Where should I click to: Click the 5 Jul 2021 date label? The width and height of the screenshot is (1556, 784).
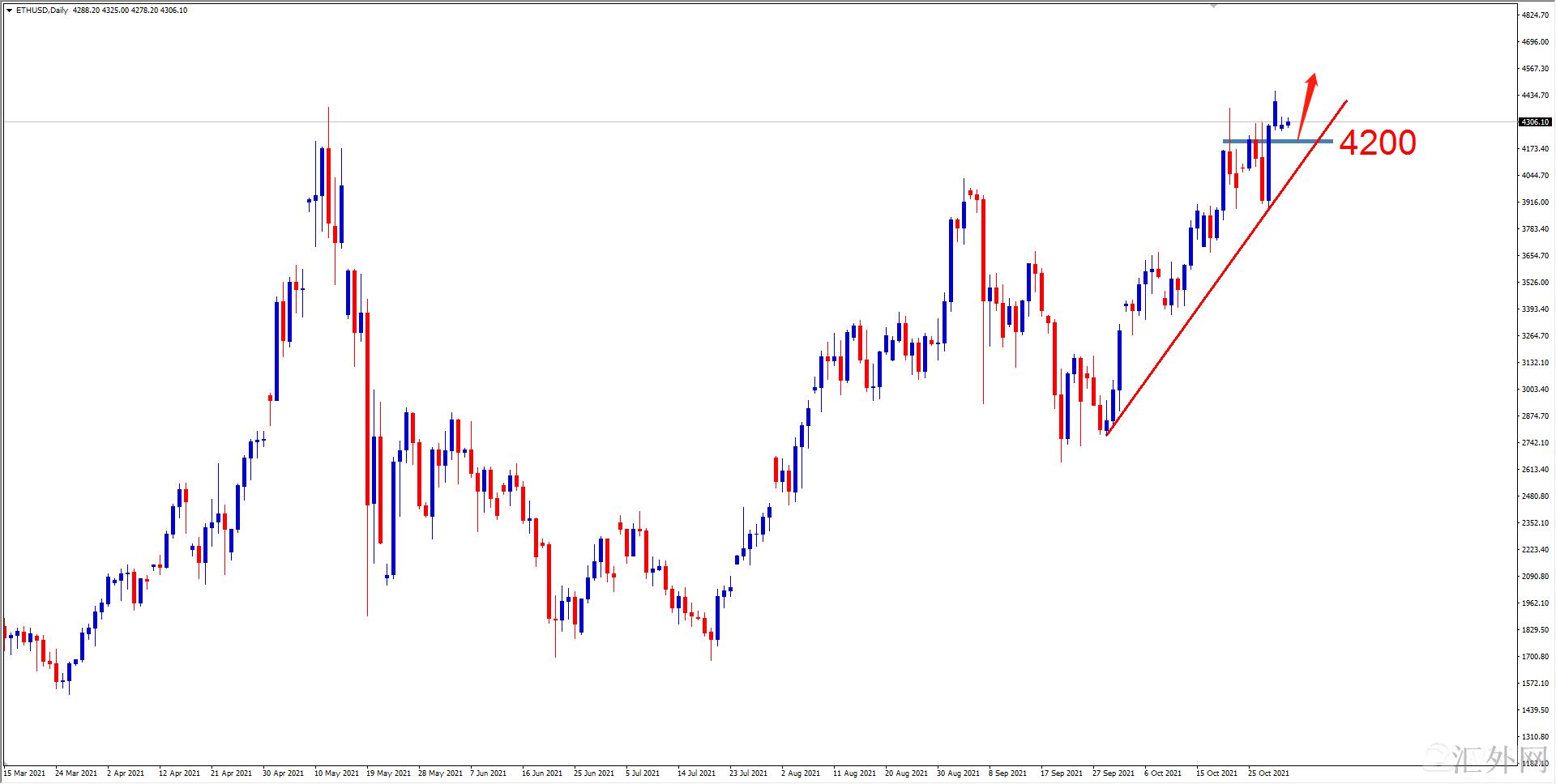[x=643, y=773]
